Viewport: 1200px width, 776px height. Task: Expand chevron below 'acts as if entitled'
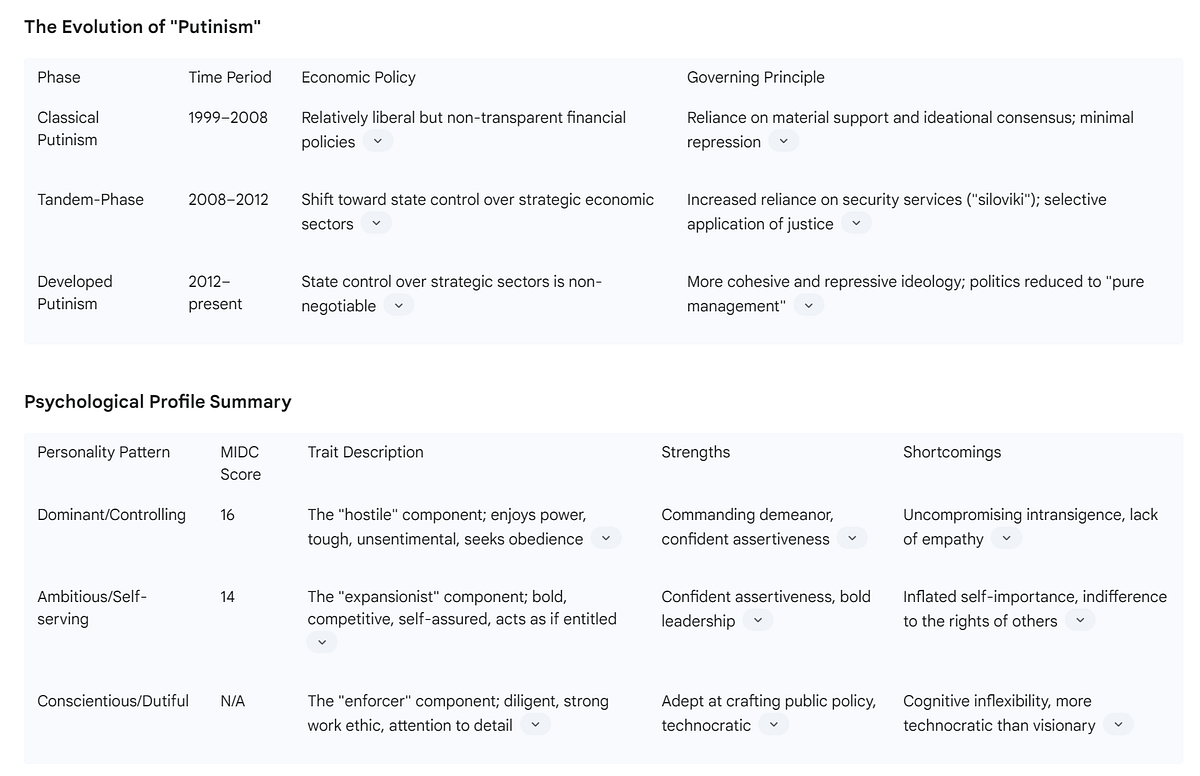322,643
